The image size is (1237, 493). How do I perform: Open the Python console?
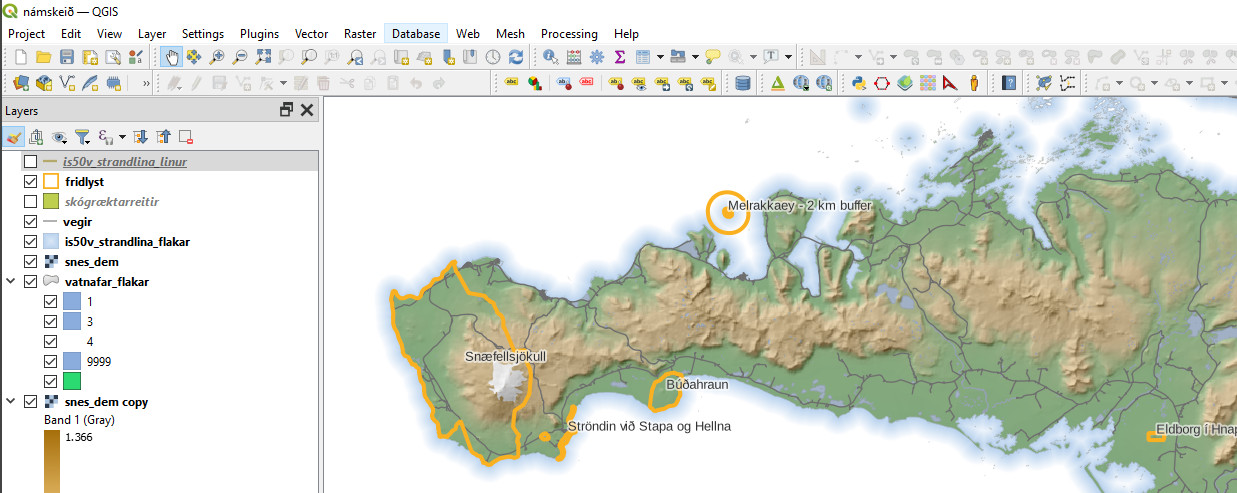[x=858, y=83]
